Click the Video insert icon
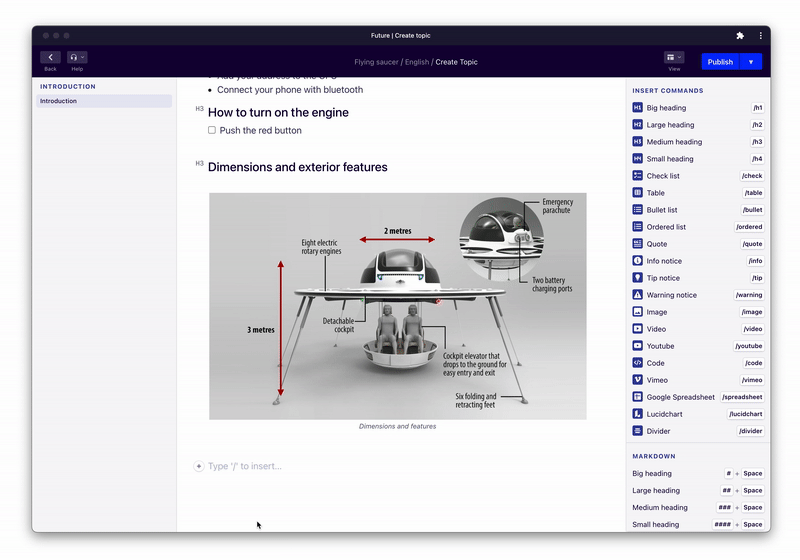The height and width of the screenshot is (560, 800). [637, 329]
